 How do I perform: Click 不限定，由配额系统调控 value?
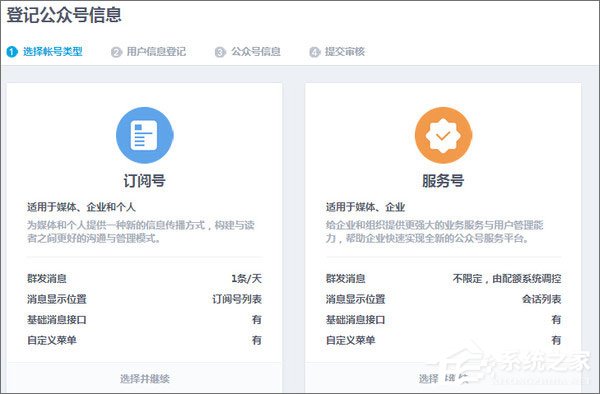click(507, 278)
